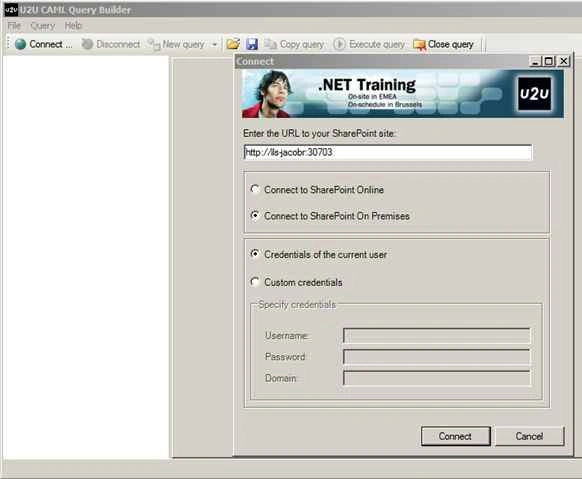Click the U2U logo in banner

pos(534,93)
